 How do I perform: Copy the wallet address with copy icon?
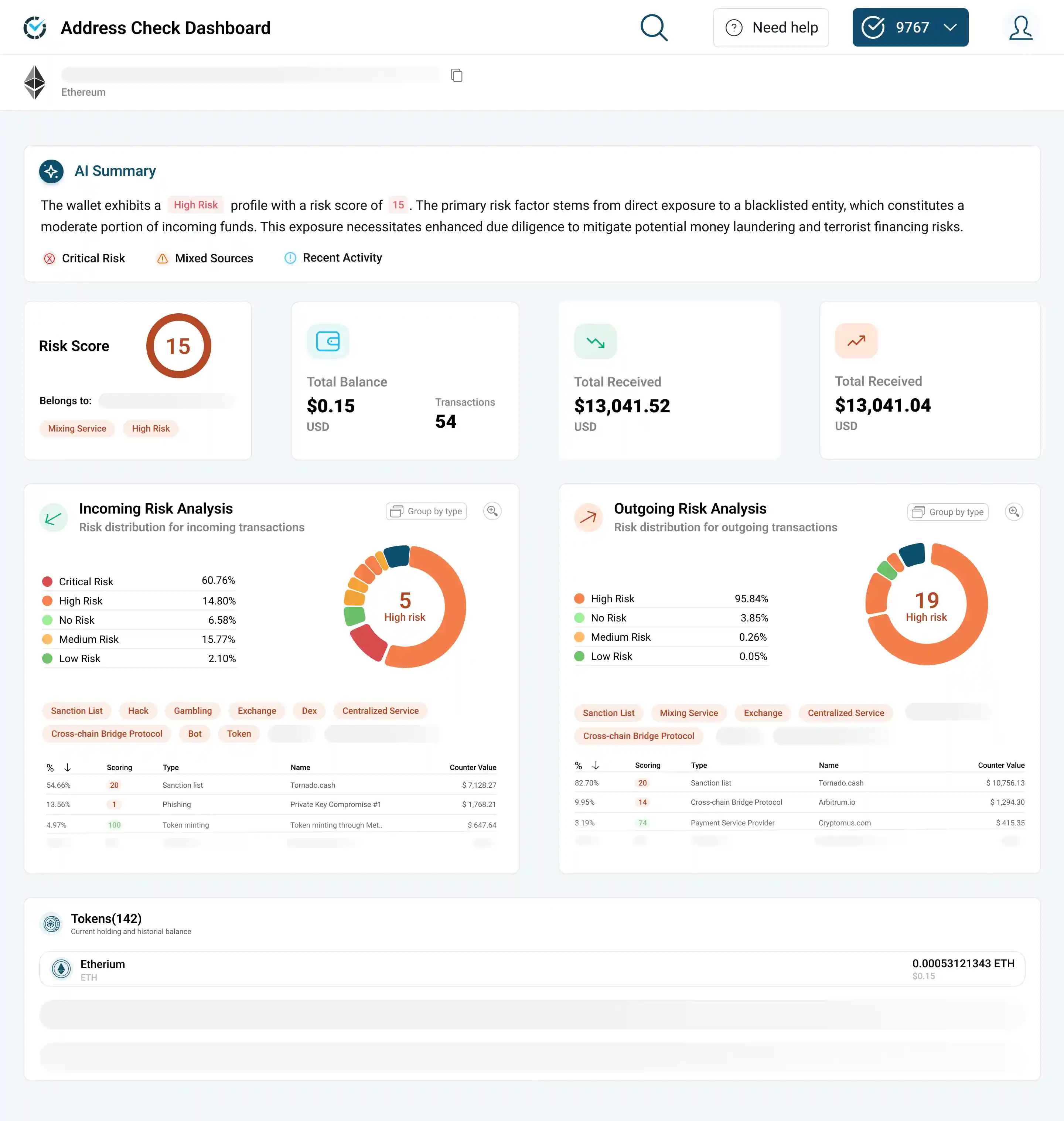456,75
